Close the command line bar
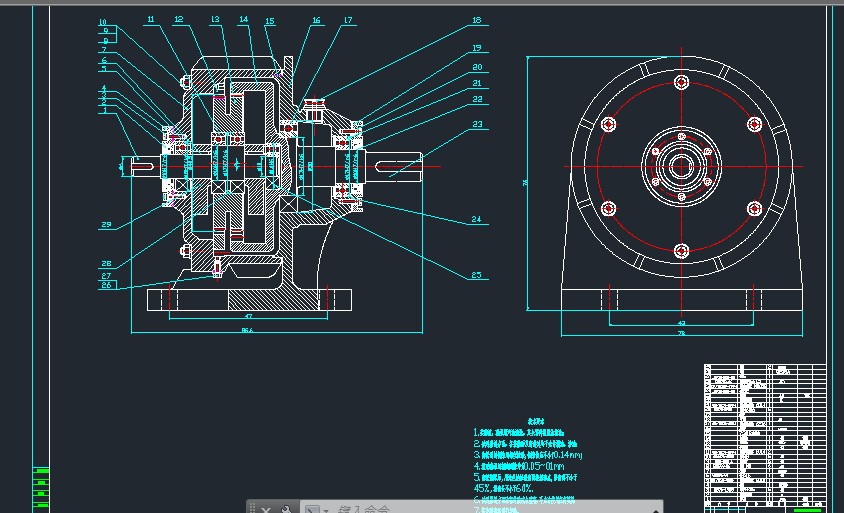The height and width of the screenshot is (513, 844). coord(266,509)
